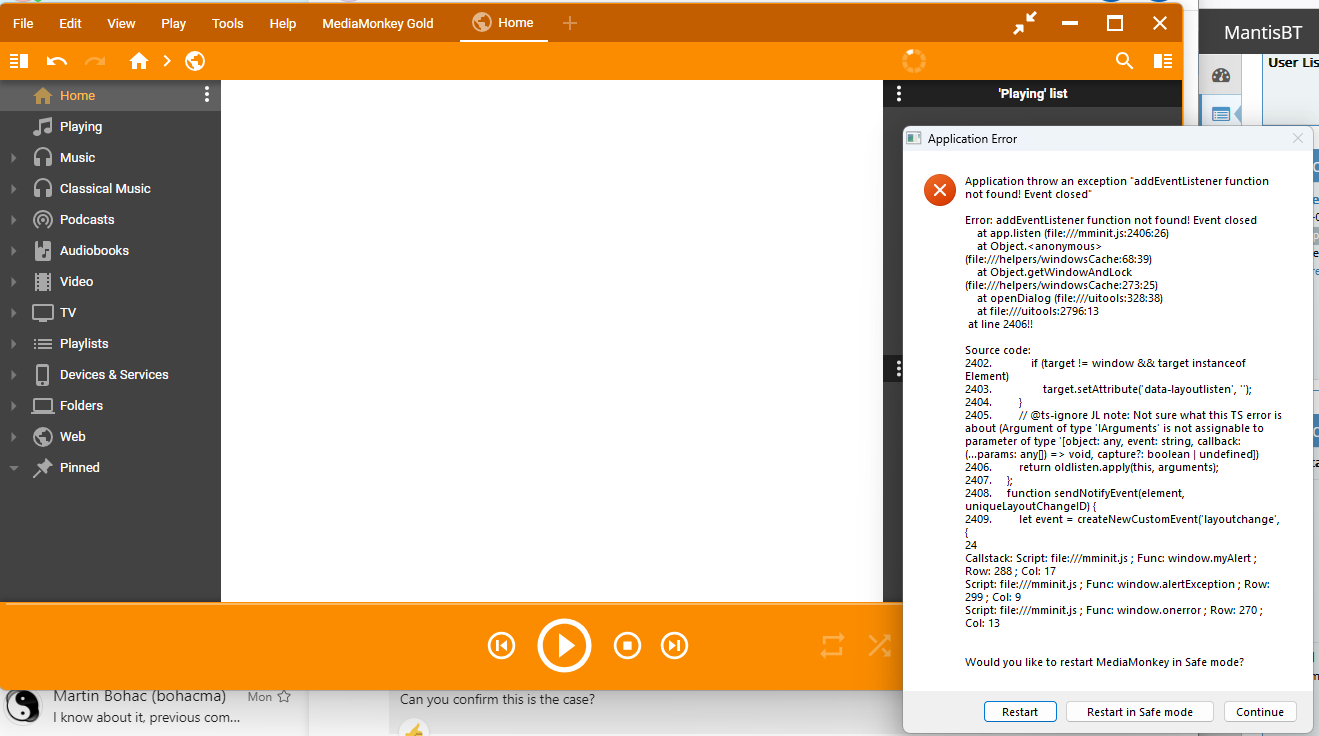The image size is (1319, 736).
Task: Toggle the left sidebar panel icon
Action: tap(19, 61)
